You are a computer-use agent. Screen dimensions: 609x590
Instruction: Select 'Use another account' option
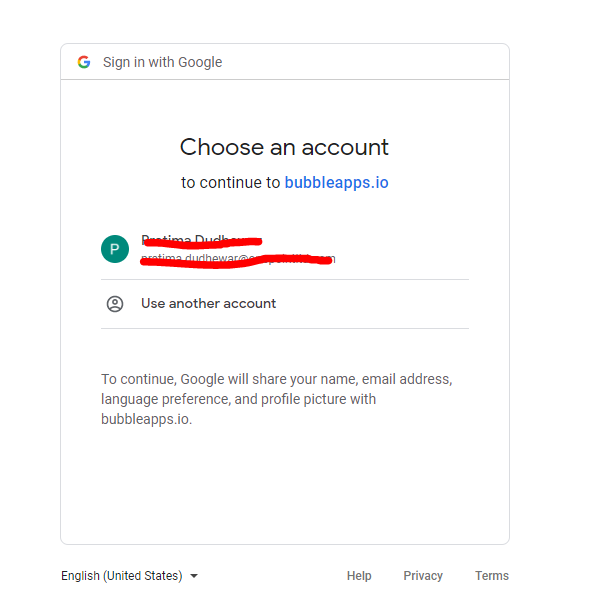point(208,303)
